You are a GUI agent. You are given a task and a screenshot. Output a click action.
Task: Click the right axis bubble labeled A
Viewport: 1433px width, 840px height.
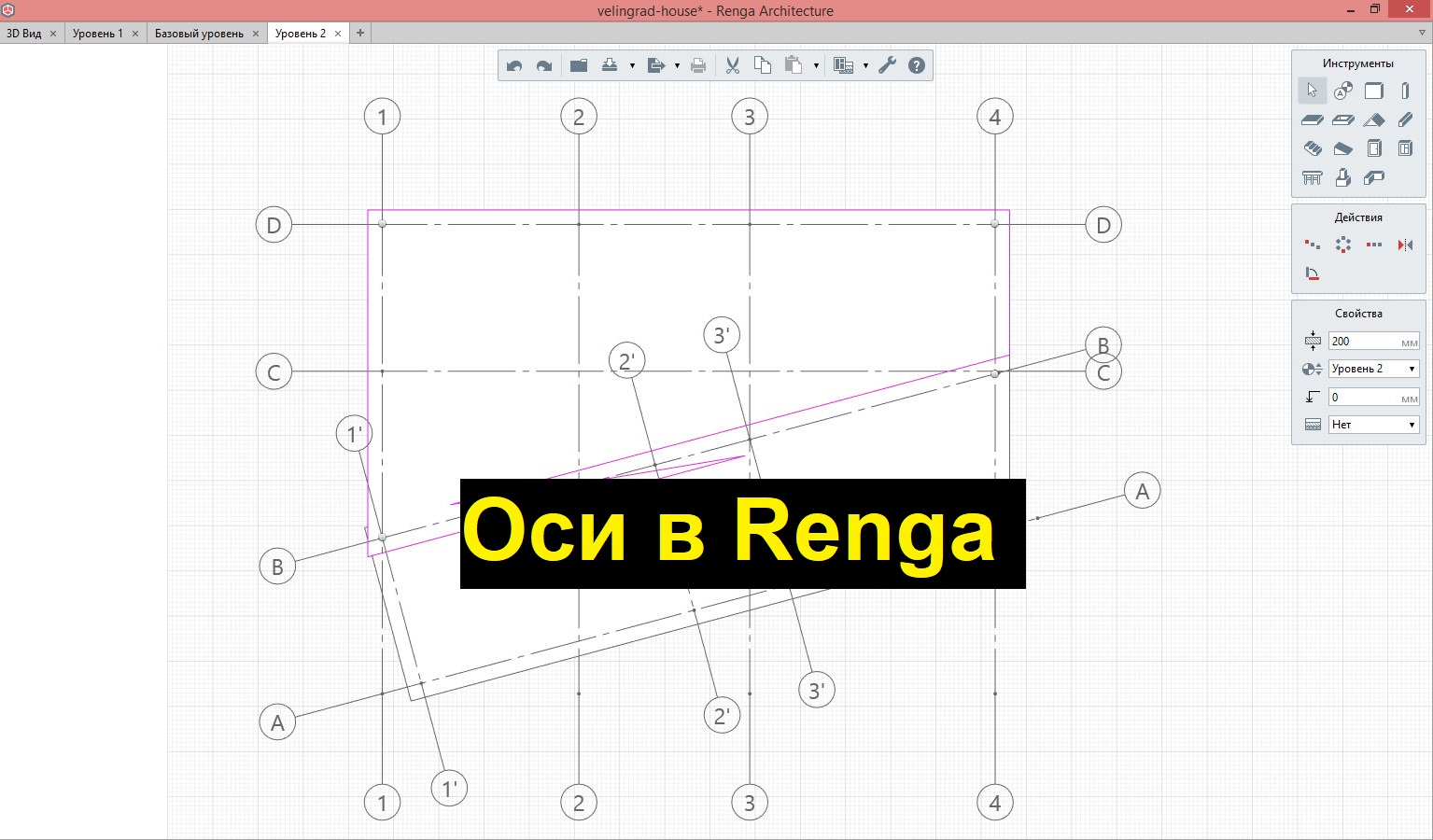click(1142, 491)
